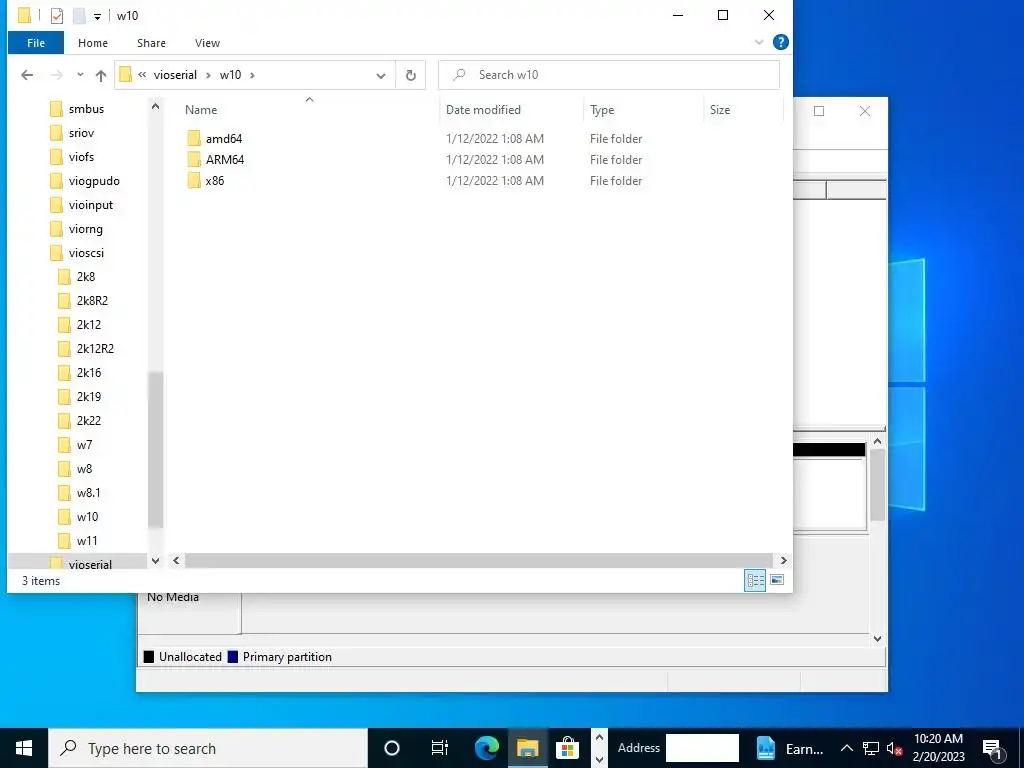Viewport: 1024px width, 768px height.
Task: Select the w7 subfolder in tree
Action: pyautogui.click(x=84, y=445)
